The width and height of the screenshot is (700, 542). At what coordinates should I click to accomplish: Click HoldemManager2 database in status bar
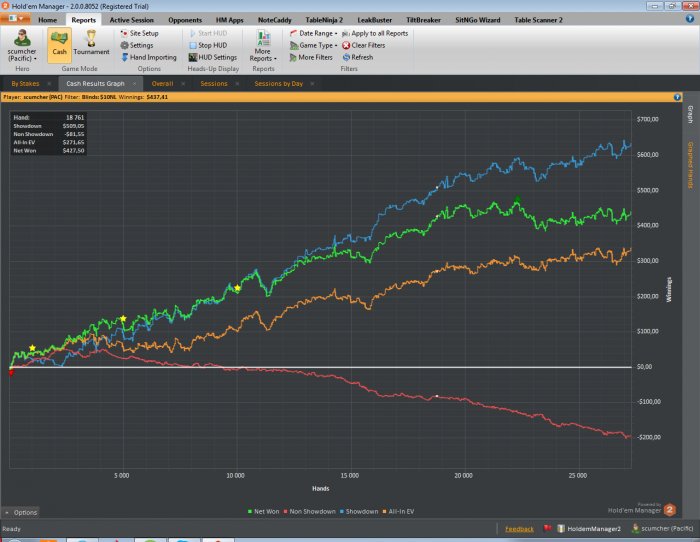tap(589, 529)
